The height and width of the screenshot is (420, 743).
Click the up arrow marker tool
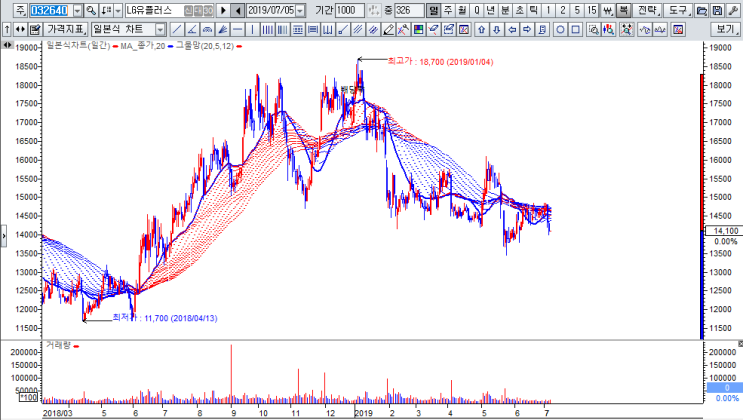(481, 30)
